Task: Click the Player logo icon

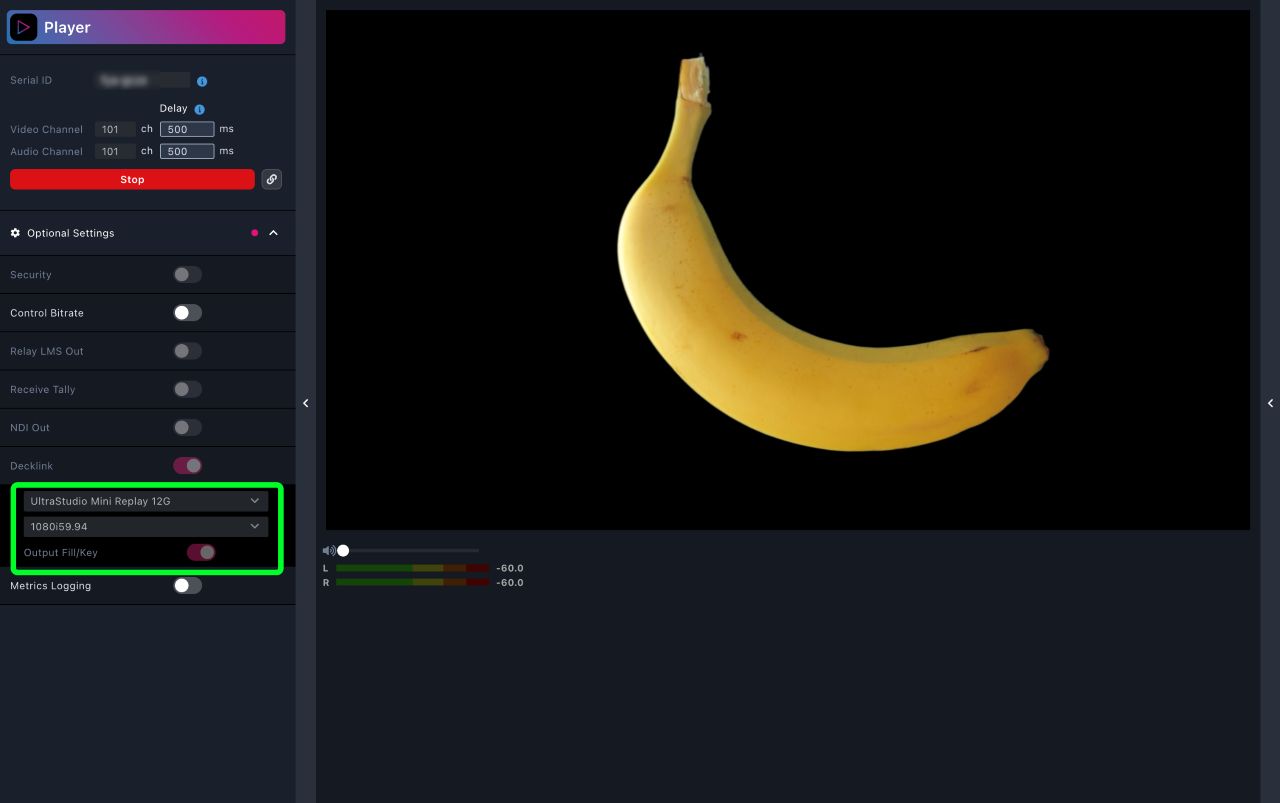Action: [x=23, y=27]
